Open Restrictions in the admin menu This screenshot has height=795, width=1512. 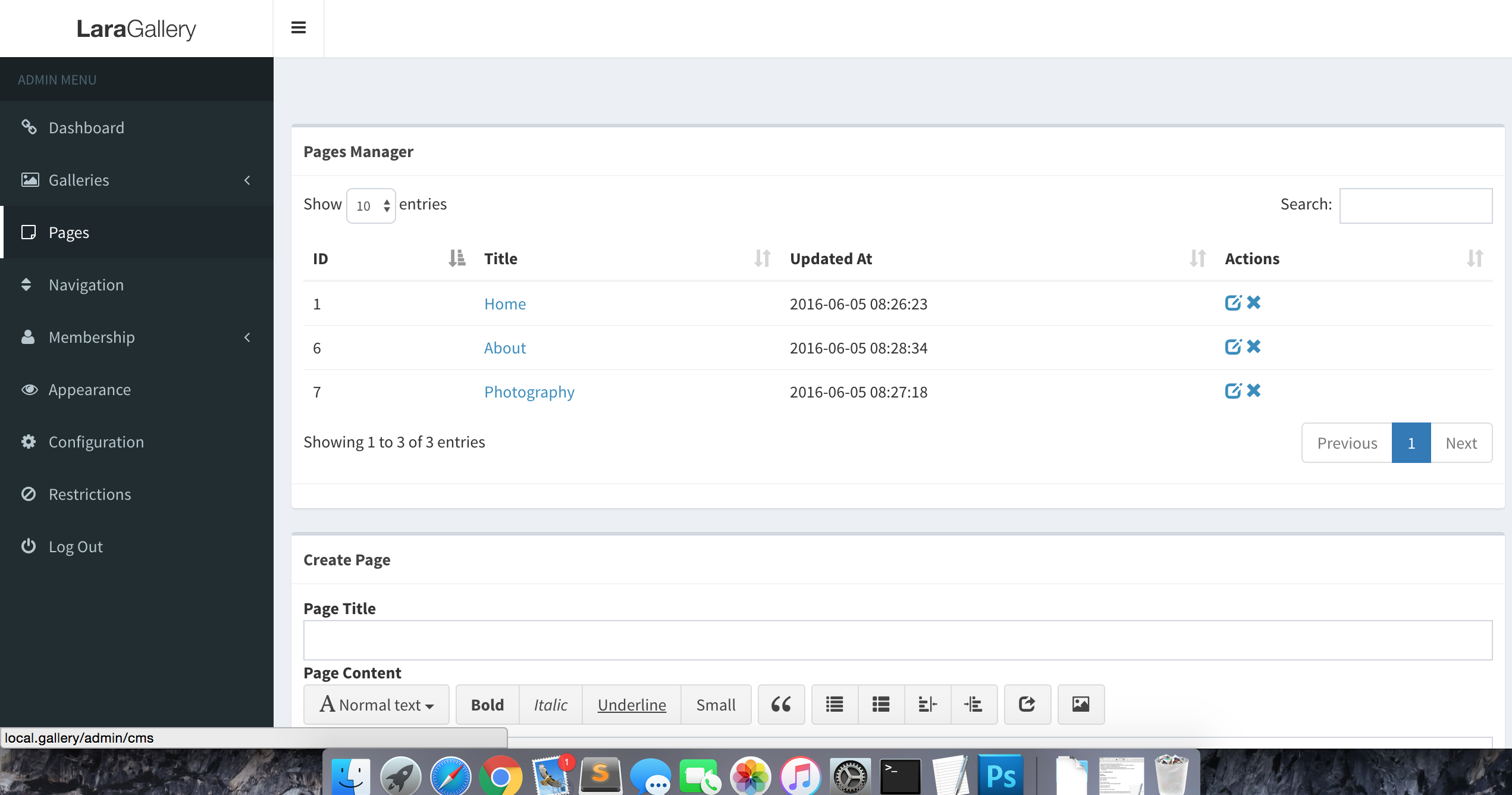[x=137, y=494]
